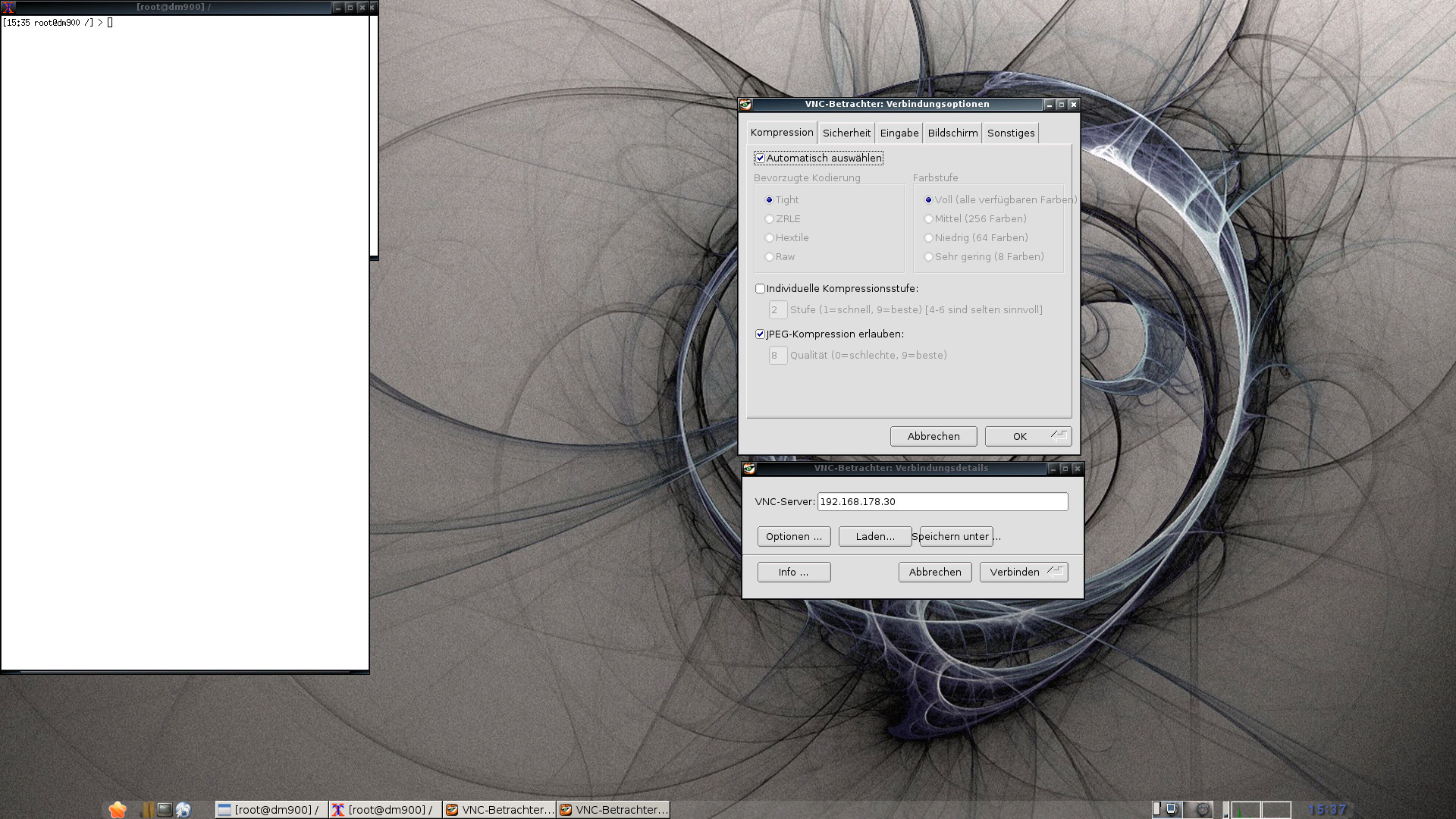Click the first VNC-Betrachter taskbar entry
This screenshot has width=1456, height=819.
tap(500, 810)
